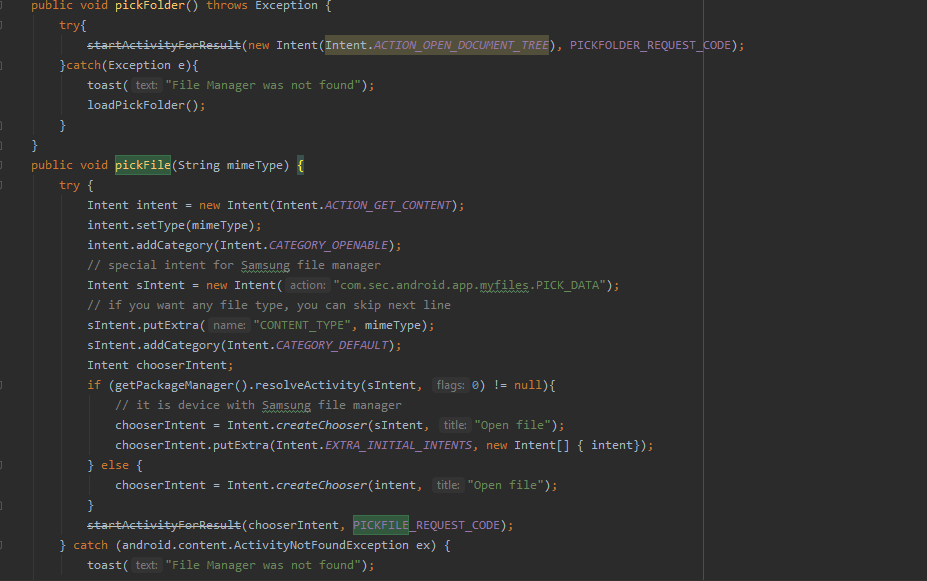Click the intent.setType(mimeType) line
Screen dimensions: 927x581
[174, 225]
